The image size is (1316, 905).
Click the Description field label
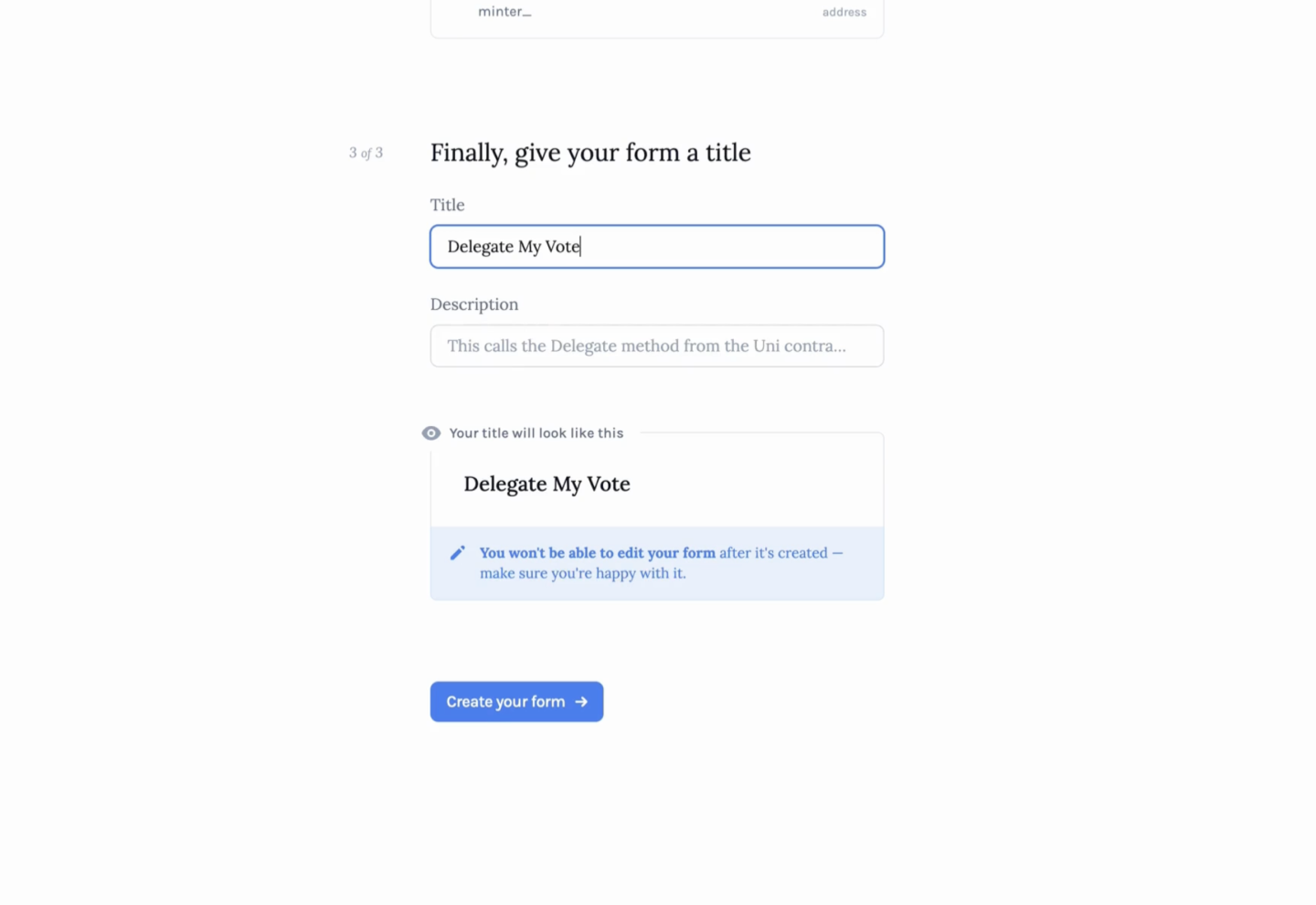[x=474, y=304]
